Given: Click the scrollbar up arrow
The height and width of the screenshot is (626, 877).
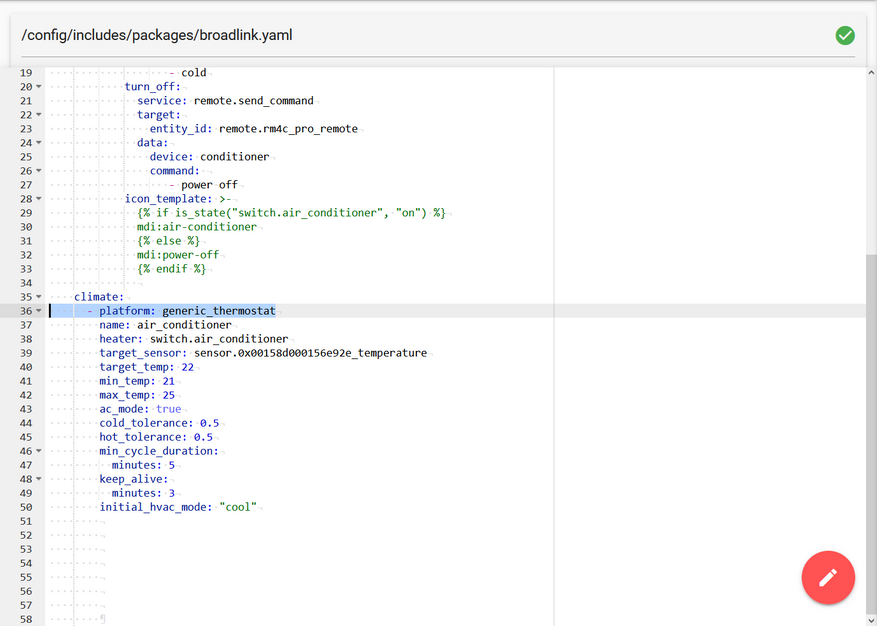Looking at the screenshot, I should click(871, 73).
